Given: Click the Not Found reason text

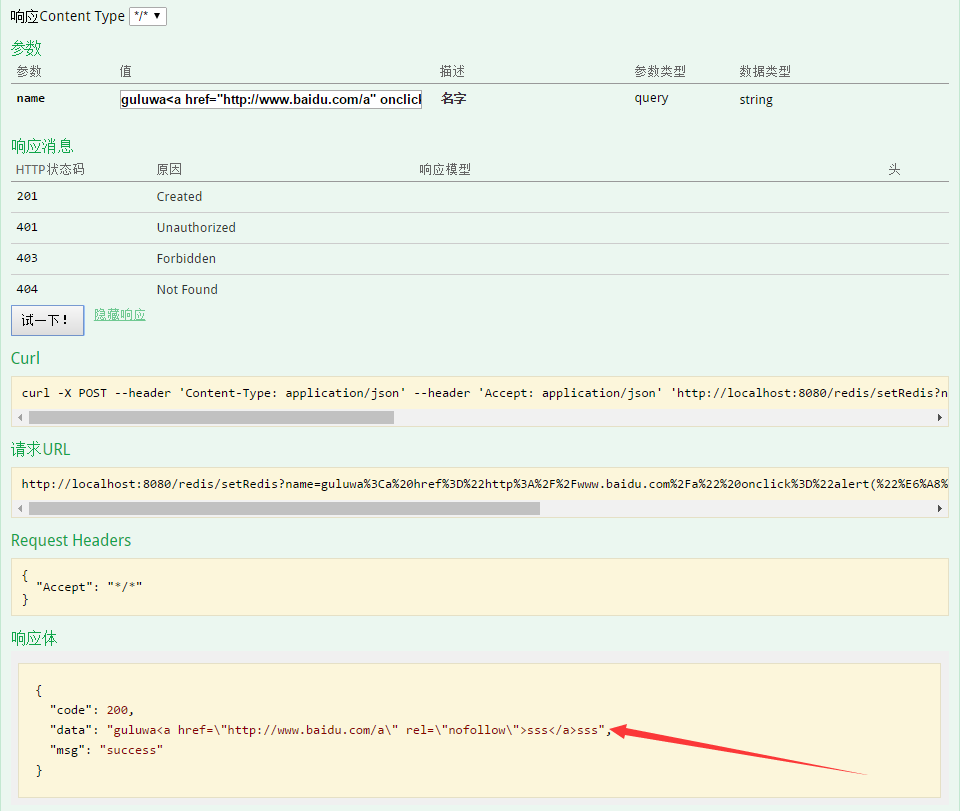Looking at the screenshot, I should 187,289.
